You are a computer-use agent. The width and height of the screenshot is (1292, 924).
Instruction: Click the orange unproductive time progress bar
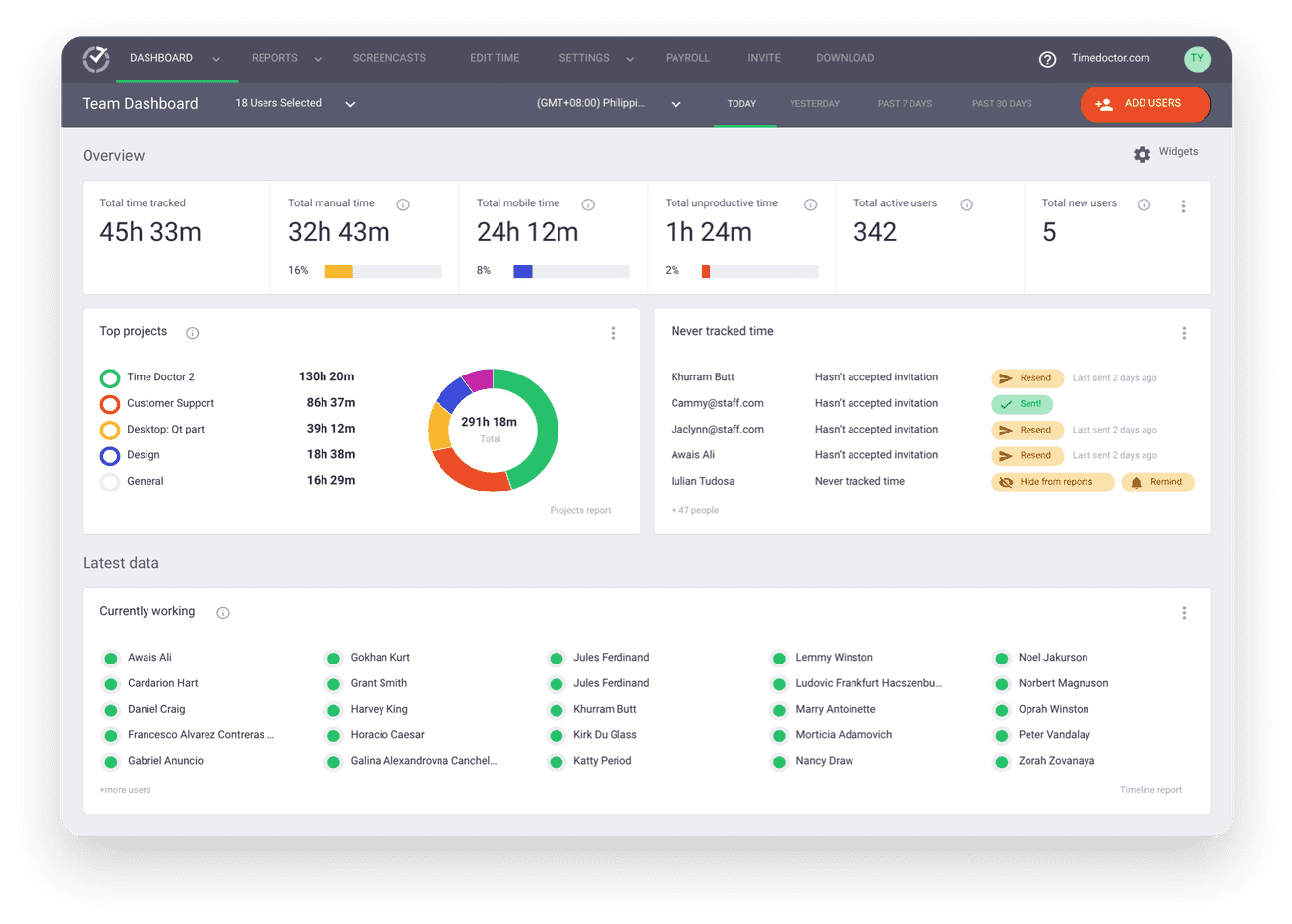pyautogui.click(x=705, y=271)
